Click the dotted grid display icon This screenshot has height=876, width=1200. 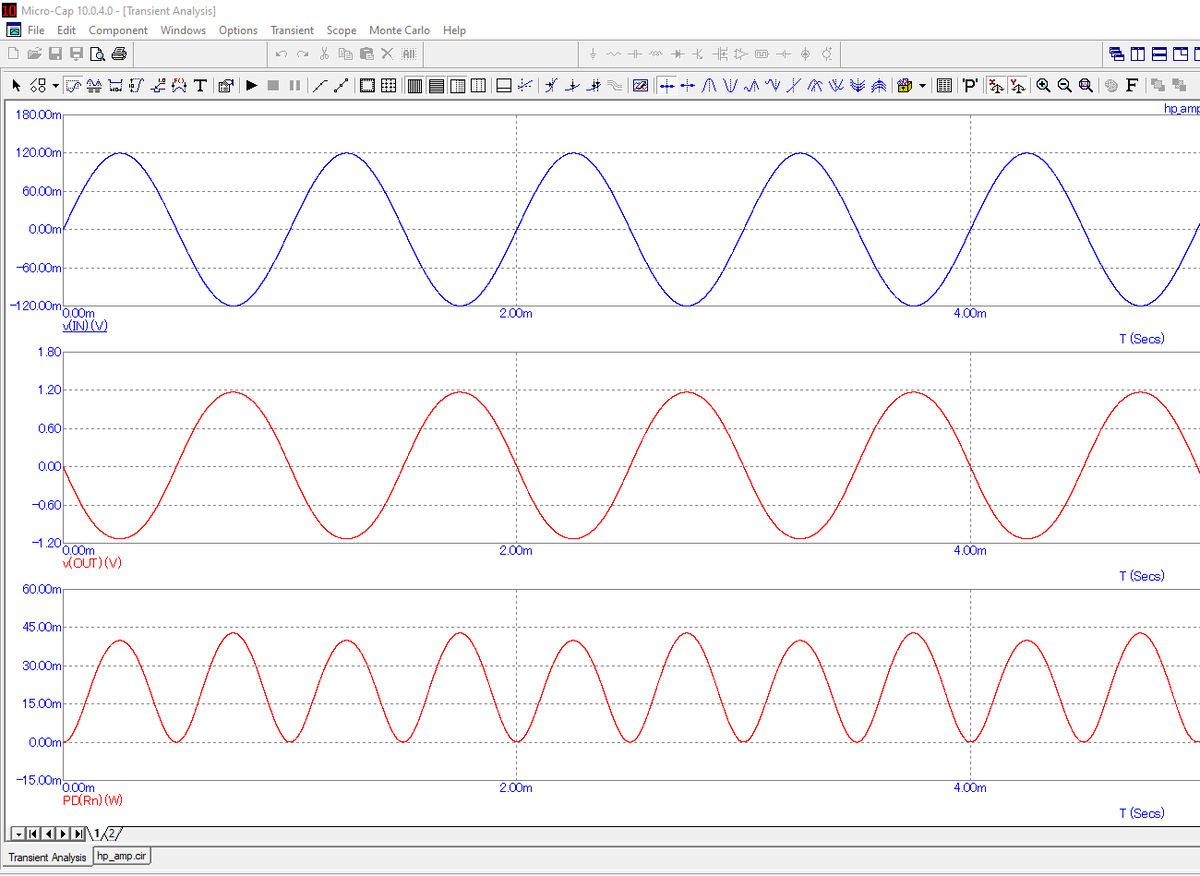(388, 86)
